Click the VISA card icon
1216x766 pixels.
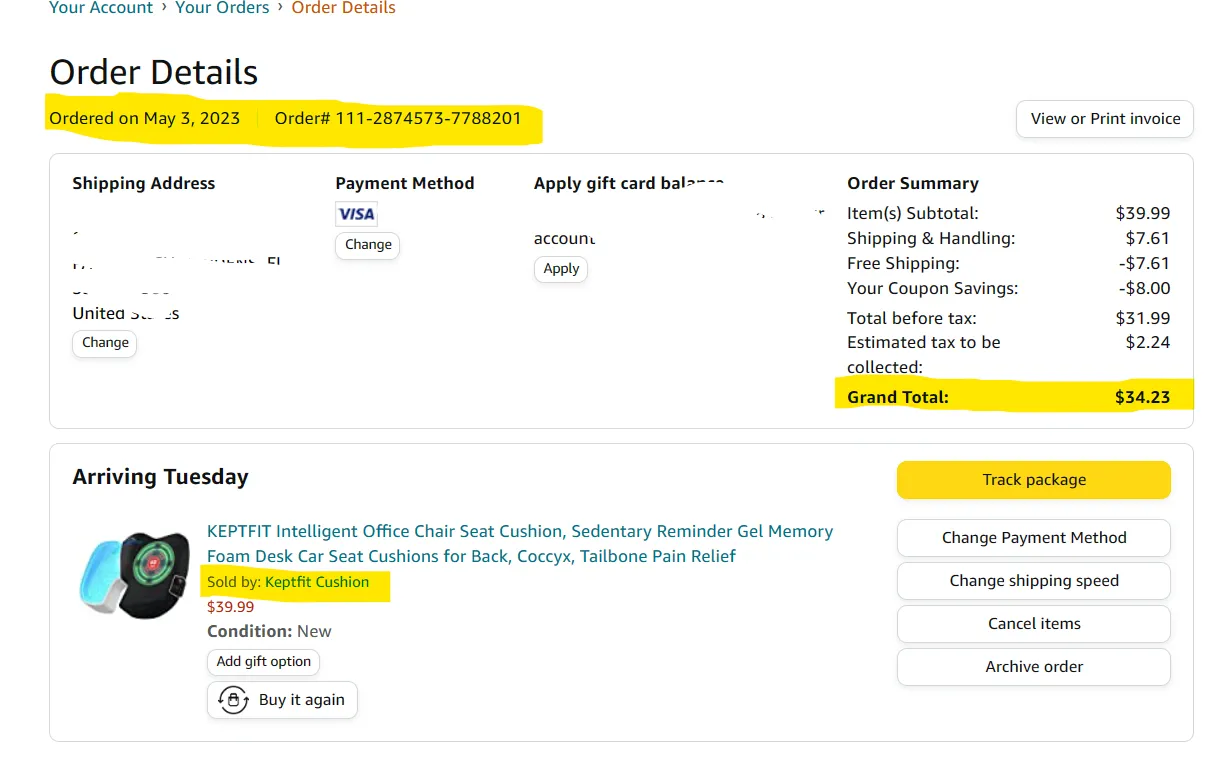[356, 214]
